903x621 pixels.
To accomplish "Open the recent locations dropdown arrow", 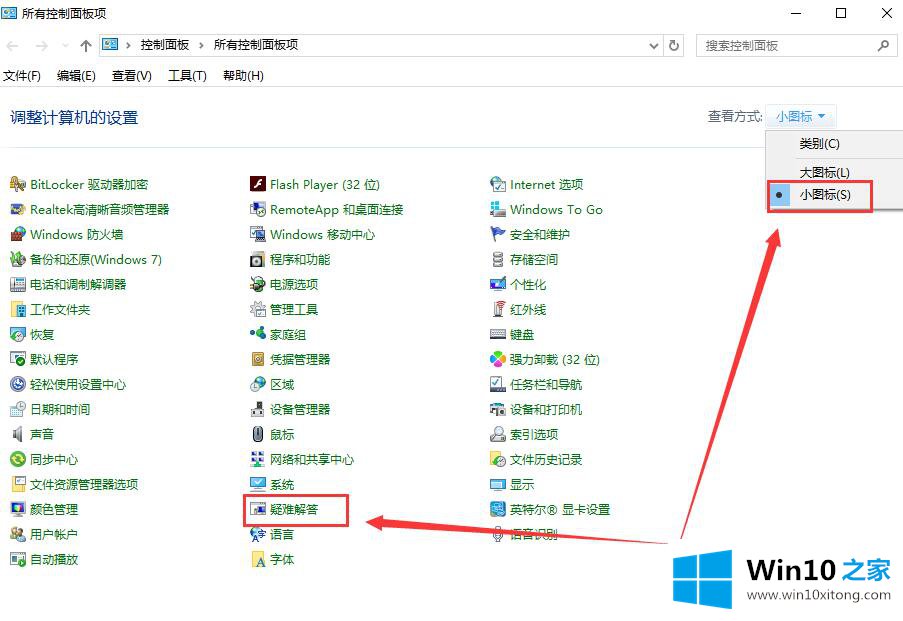I will (65, 46).
